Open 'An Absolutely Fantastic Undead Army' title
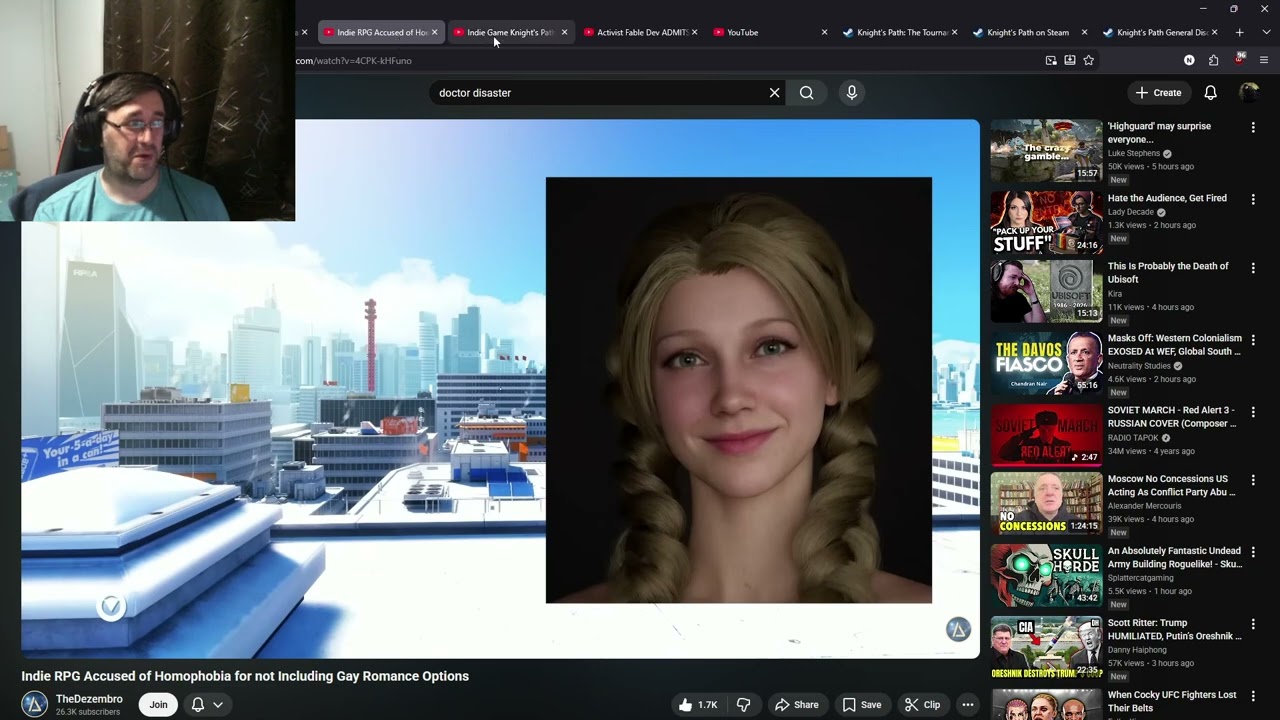1280x720 pixels. click(1174, 557)
